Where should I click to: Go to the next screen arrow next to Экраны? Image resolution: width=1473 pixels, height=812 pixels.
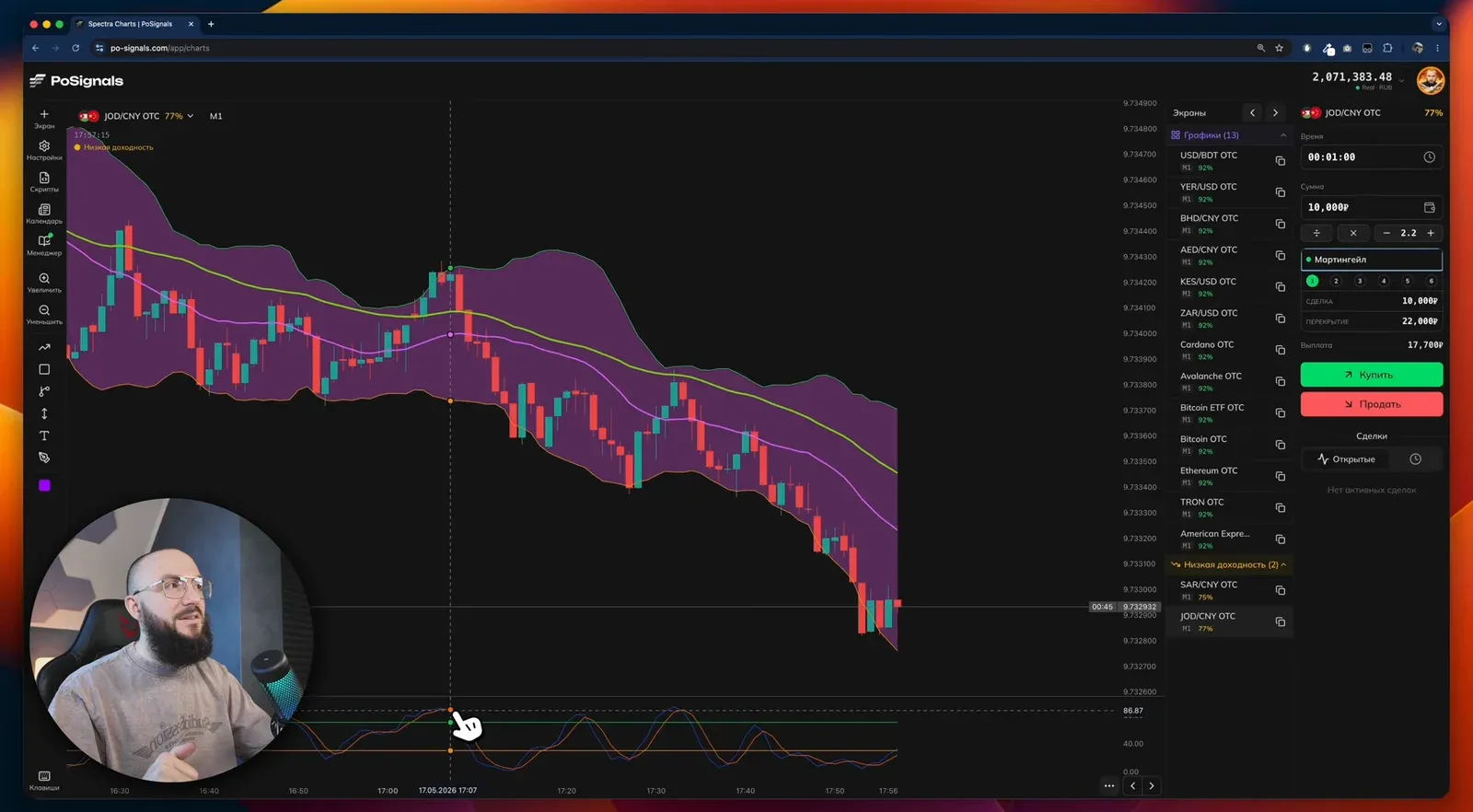1275,112
